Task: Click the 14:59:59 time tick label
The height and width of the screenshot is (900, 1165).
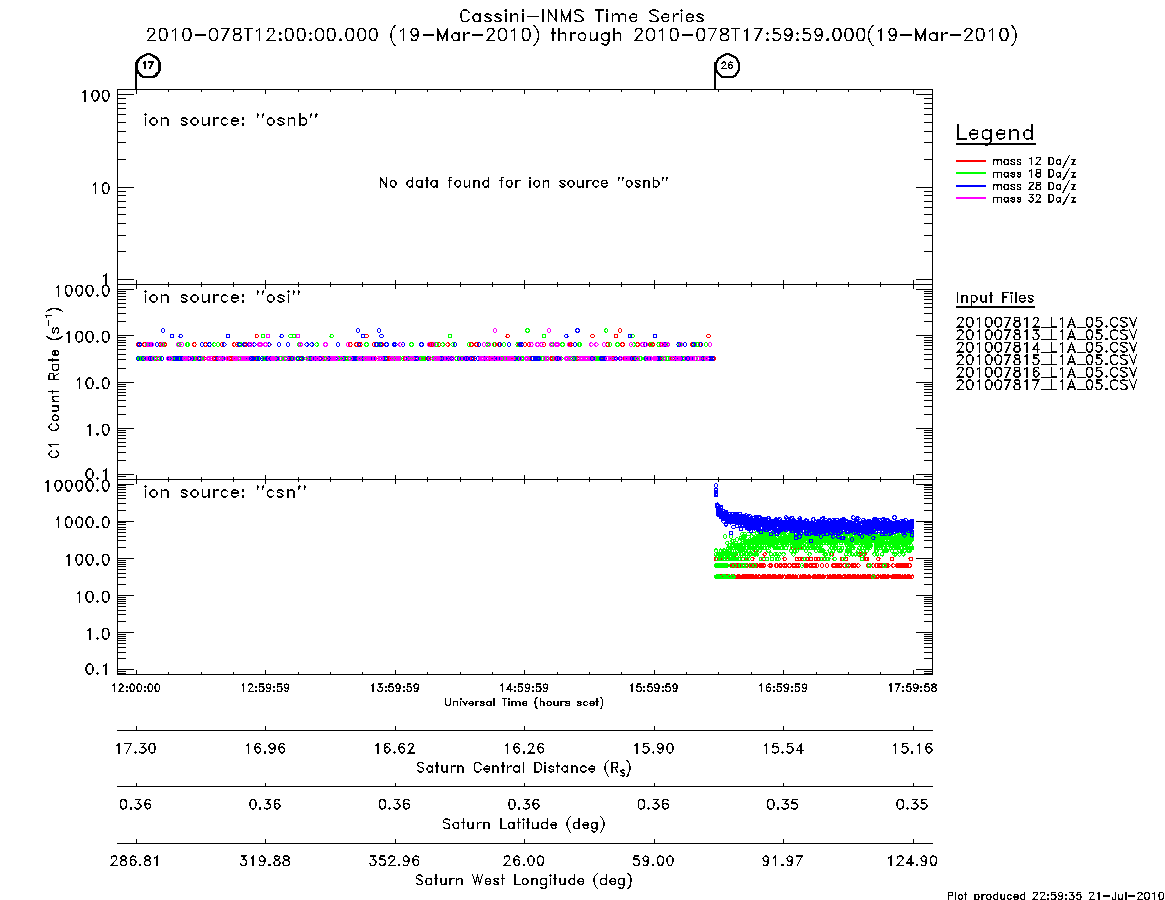Action: coord(524,688)
